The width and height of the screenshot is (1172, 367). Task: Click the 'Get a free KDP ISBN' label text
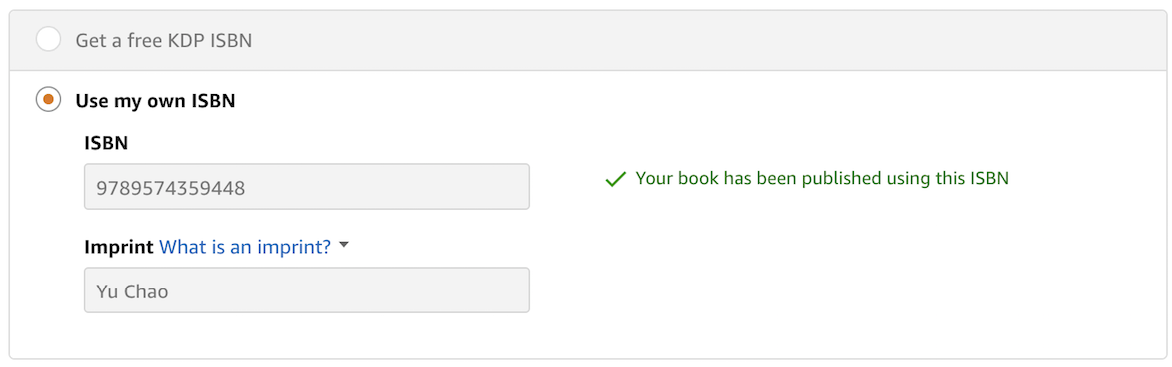[164, 40]
